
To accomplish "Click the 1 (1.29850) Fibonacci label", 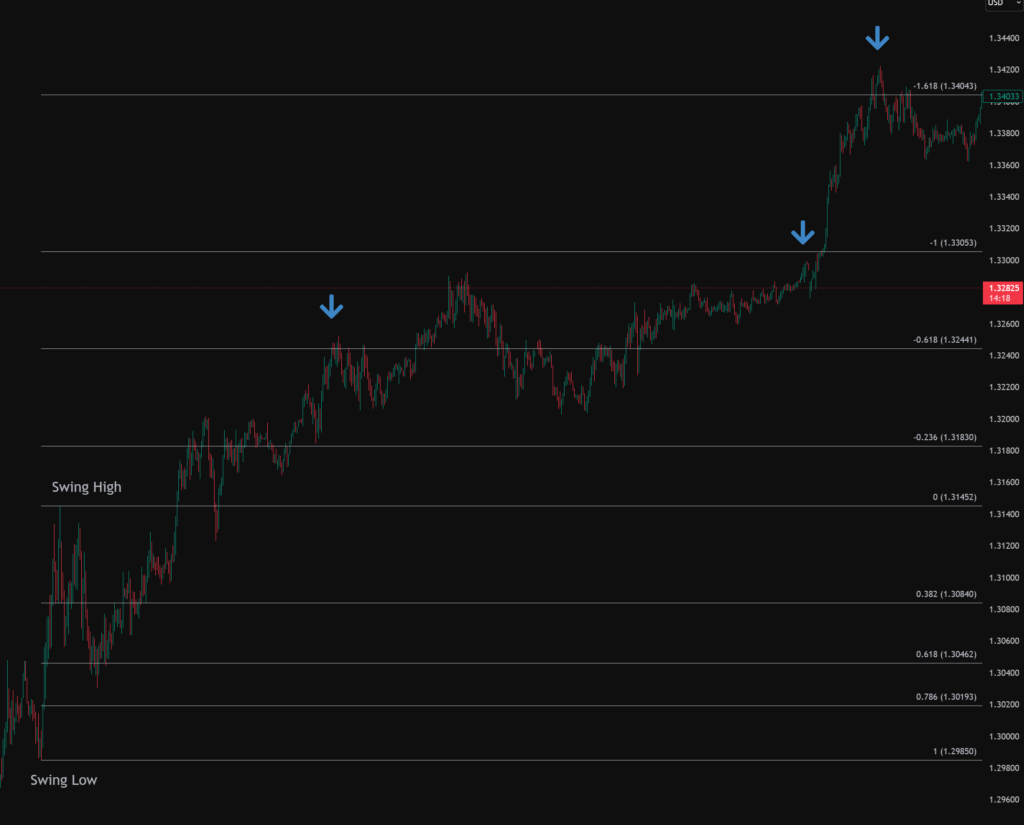I will (954, 752).
